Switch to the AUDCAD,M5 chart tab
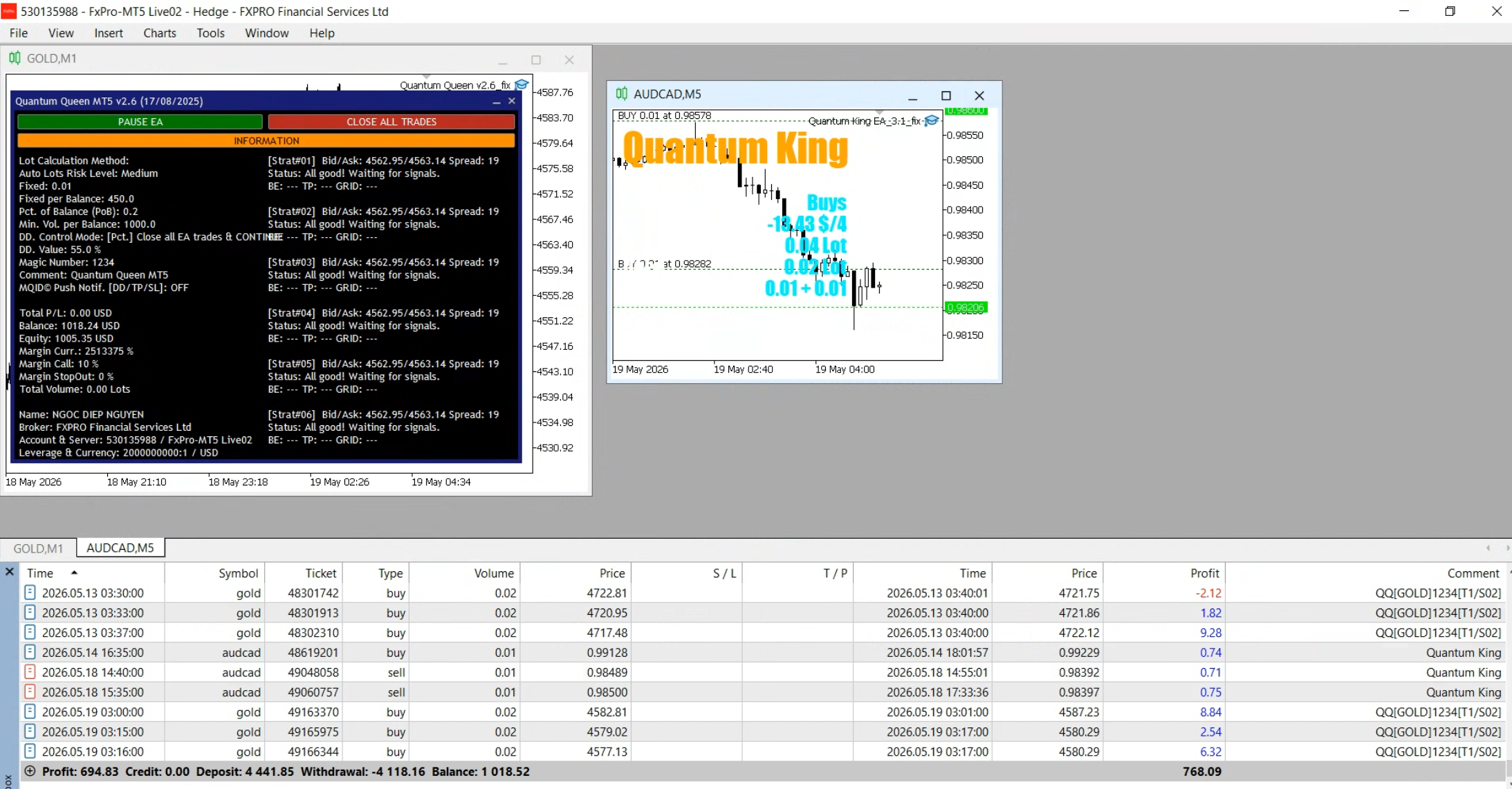 point(120,548)
